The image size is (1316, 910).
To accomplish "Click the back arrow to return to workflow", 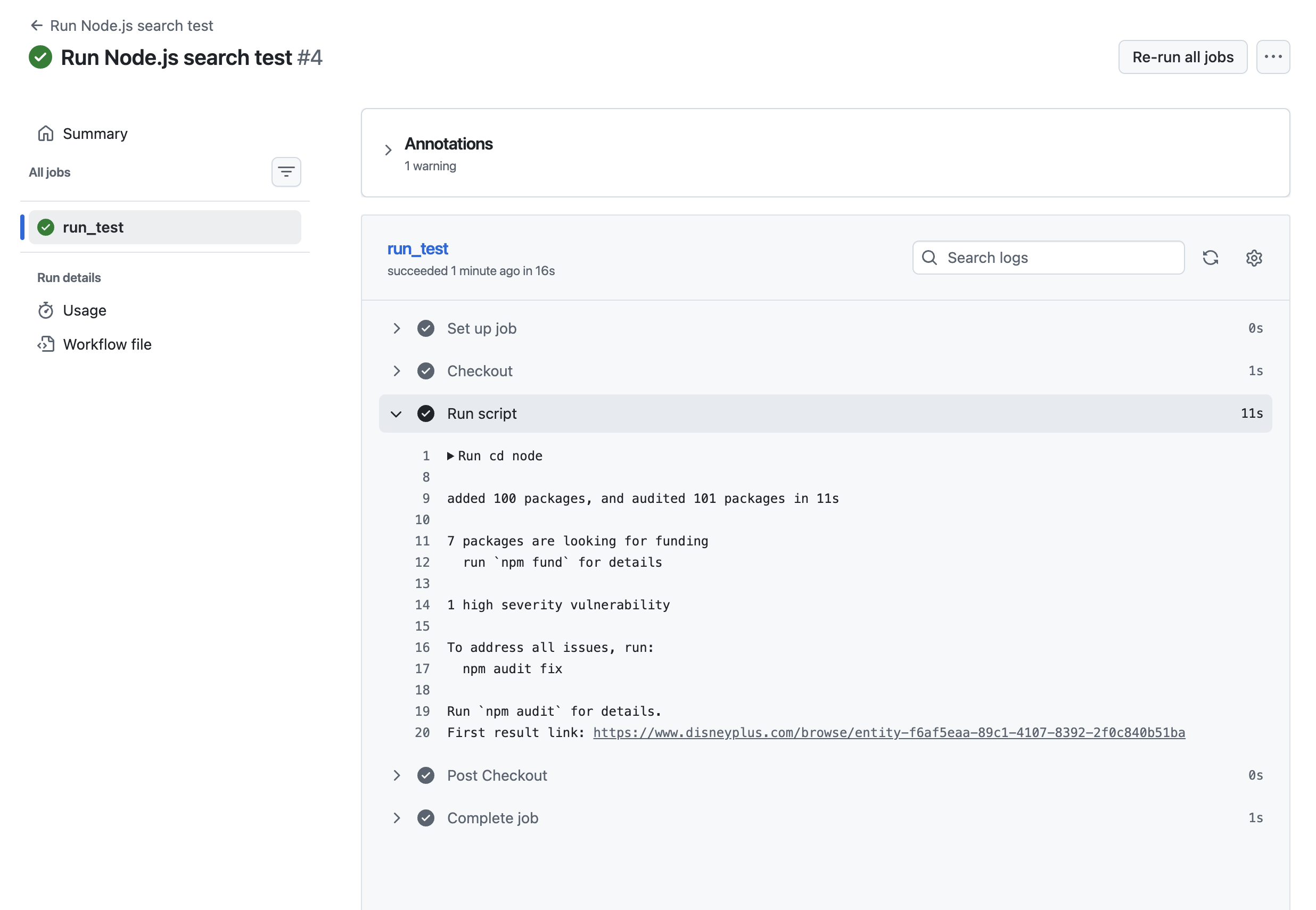I will (36, 25).
